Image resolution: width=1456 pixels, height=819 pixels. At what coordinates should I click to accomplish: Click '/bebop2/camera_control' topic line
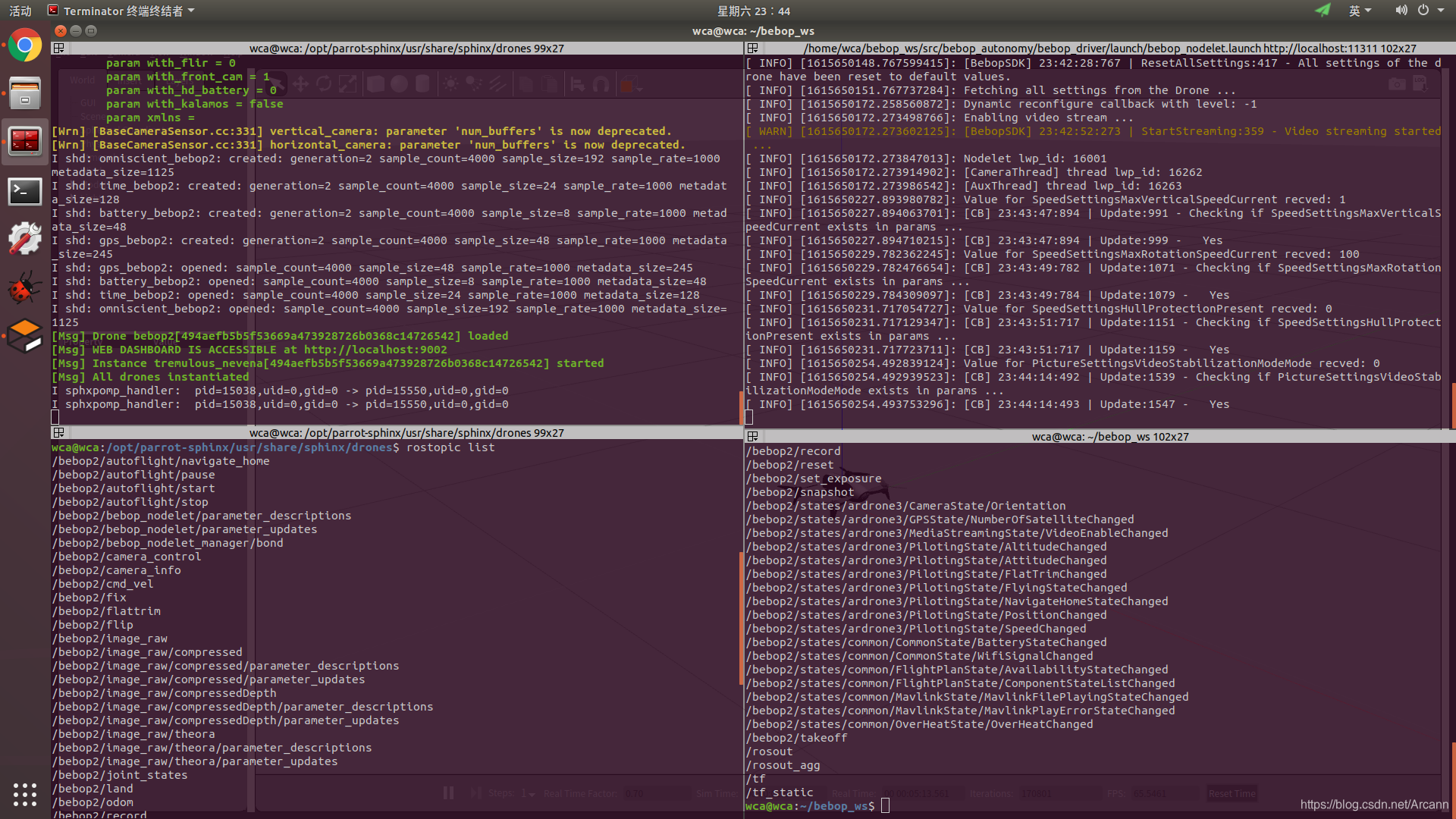click(127, 557)
